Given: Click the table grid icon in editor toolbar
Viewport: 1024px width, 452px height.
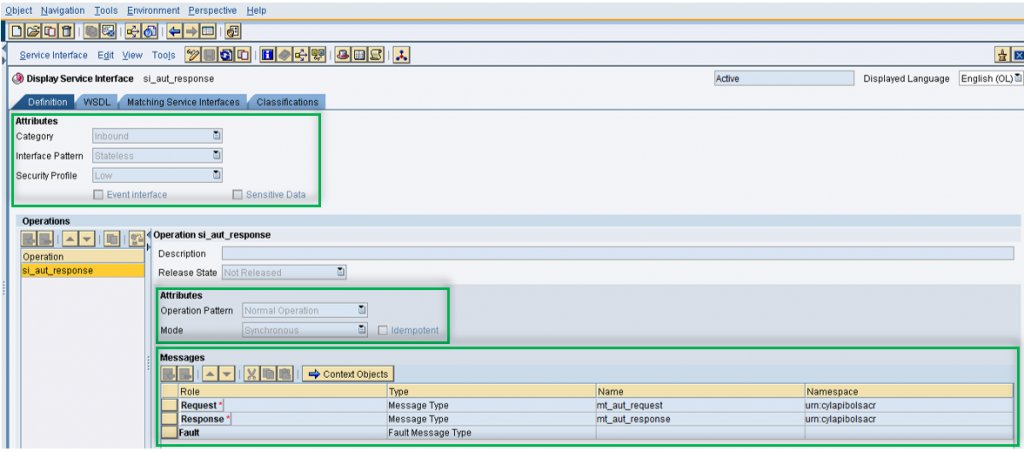Looking at the screenshot, I should coord(360,56).
